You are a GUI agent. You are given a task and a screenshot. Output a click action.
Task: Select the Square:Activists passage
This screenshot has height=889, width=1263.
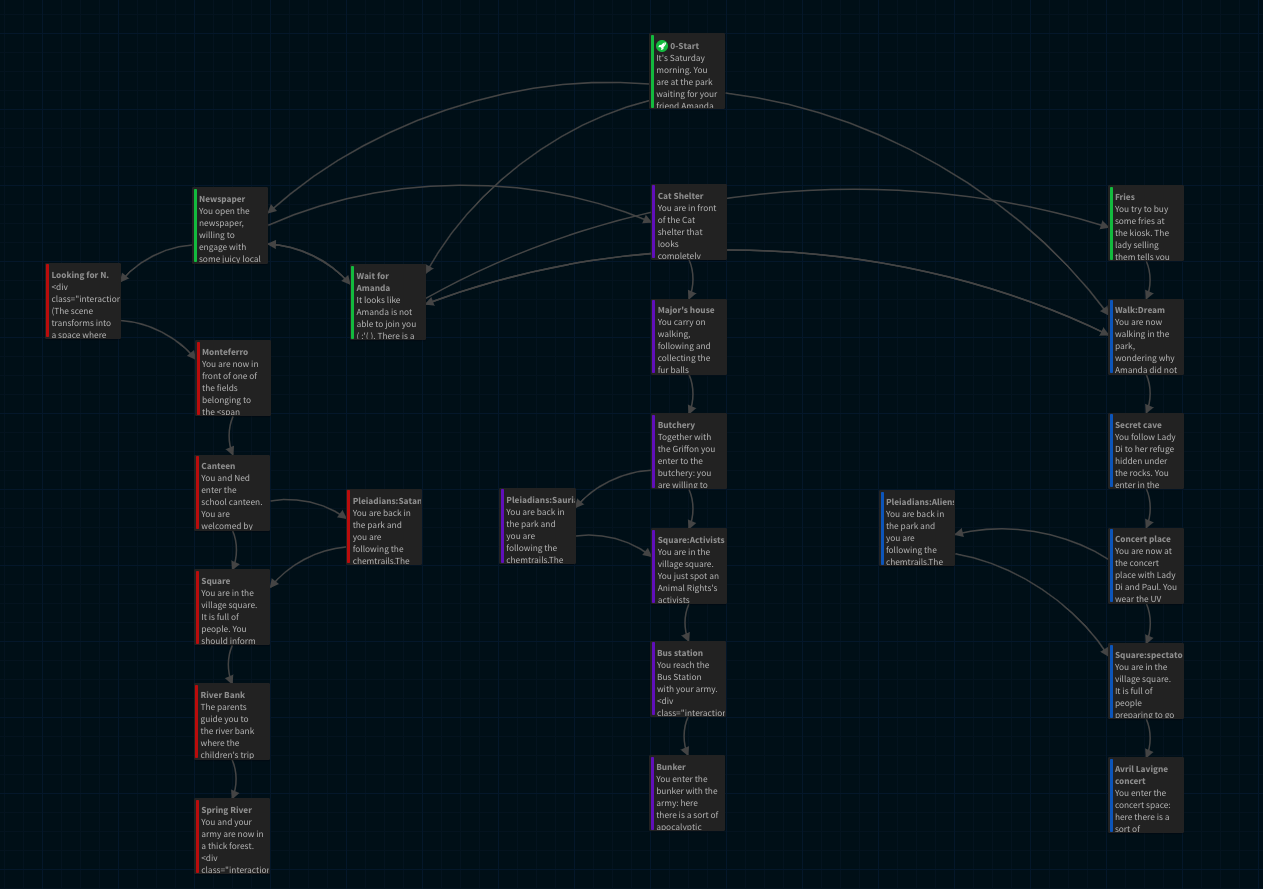tap(688, 566)
